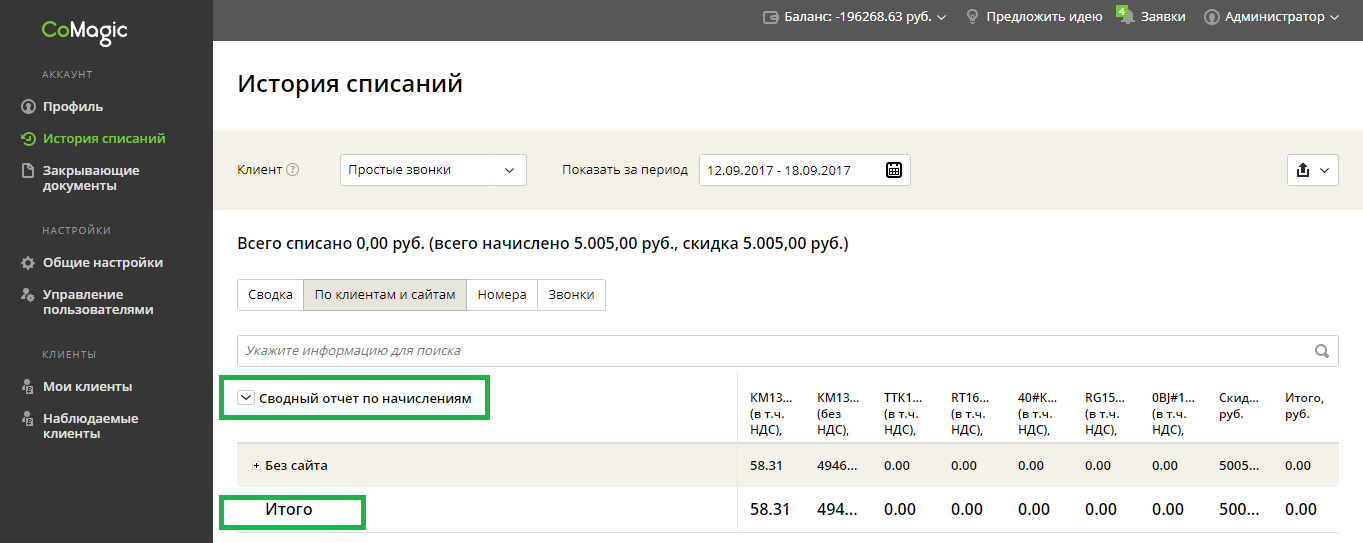
Task: Click the RT16... column header
Action: pyautogui.click(x=970, y=414)
